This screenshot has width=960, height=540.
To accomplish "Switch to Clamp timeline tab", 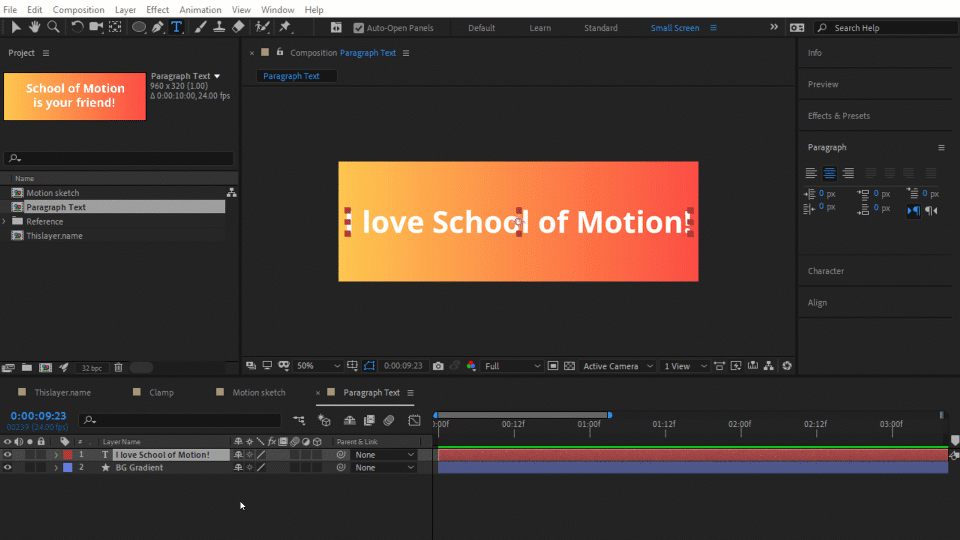I will [162, 392].
